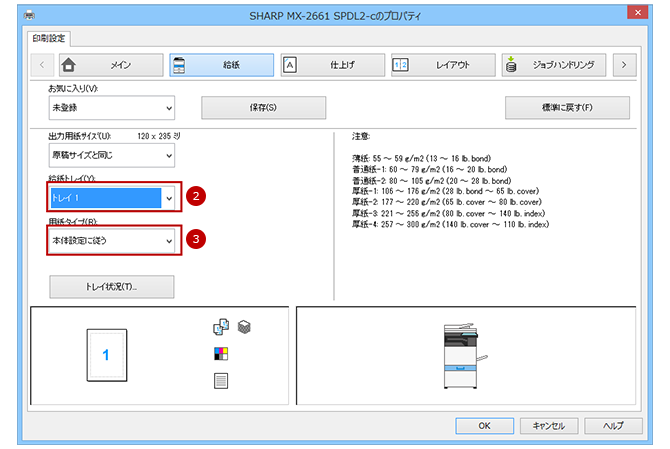Expand the 給紙トレイ dropdown showing トレイ 1

[x=112, y=198]
